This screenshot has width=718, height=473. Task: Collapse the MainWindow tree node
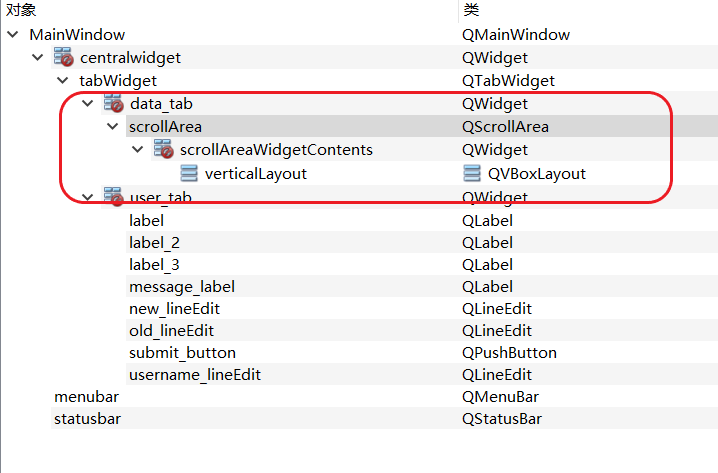pyautogui.click(x=12, y=35)
